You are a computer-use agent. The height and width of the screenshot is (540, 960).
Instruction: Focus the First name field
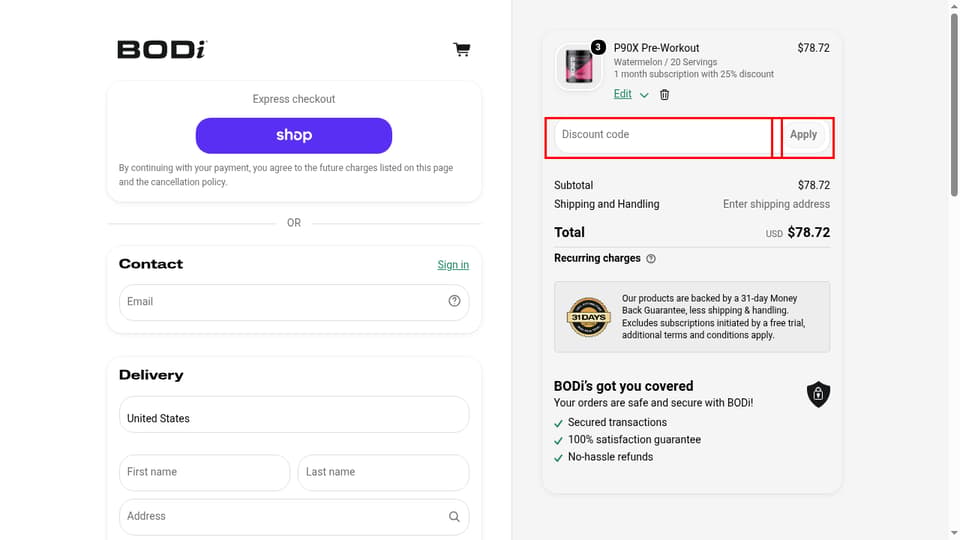[x=204, y=472]
